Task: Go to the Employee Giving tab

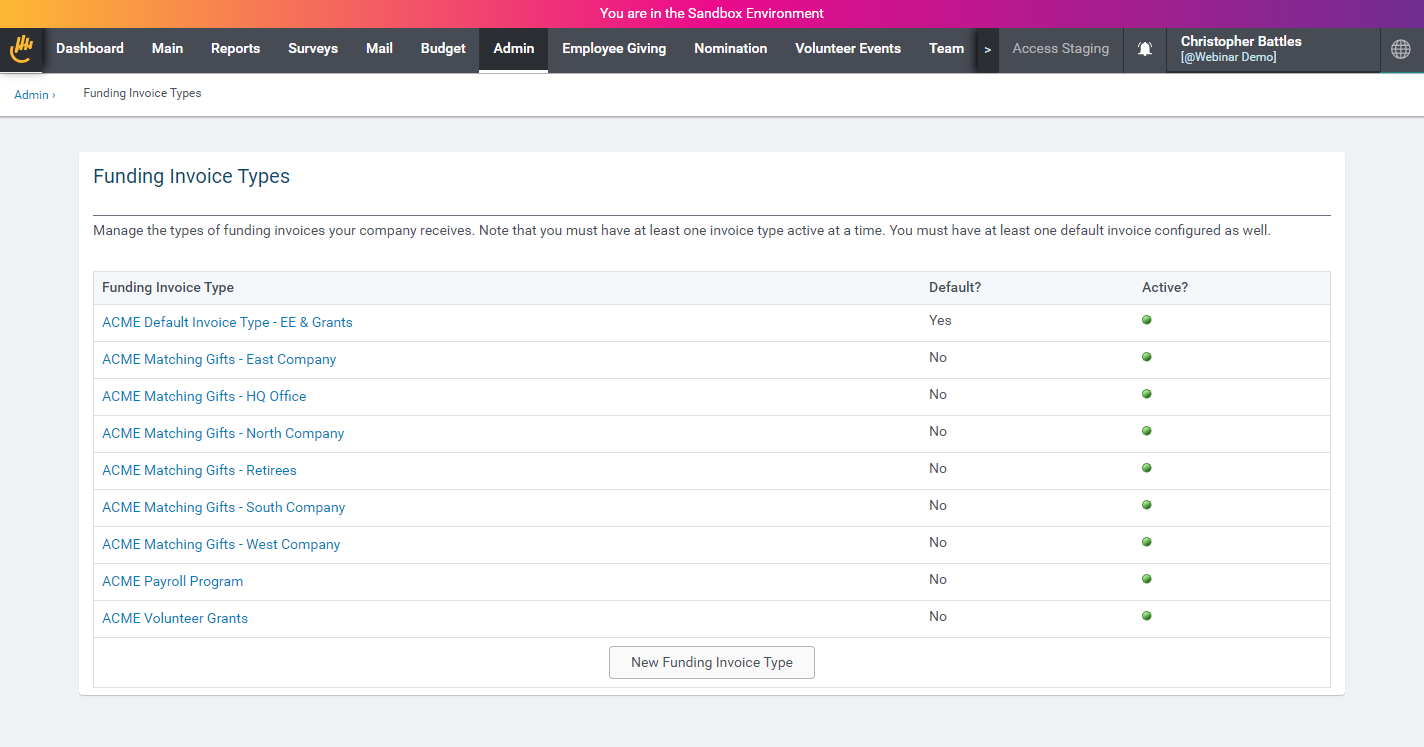Action: (x=614, y=48)
